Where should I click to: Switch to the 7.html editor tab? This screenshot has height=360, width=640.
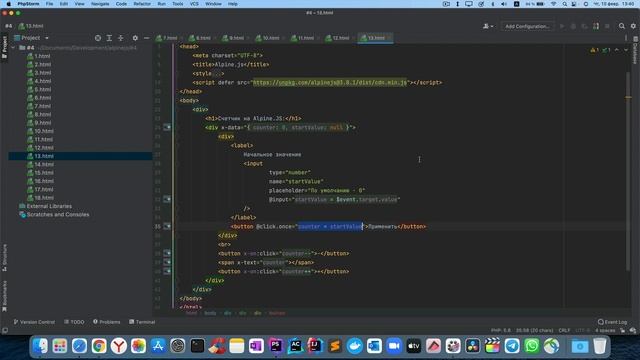pyautogui.click(x=166, y=38)
